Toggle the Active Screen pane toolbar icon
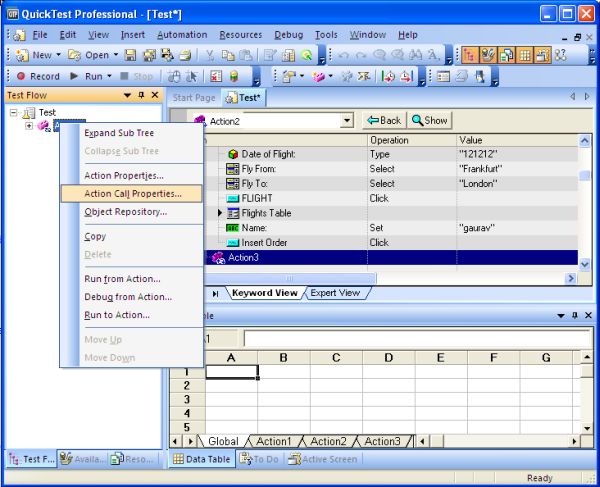This screenshot has height=487, width=600. (543, 55)
